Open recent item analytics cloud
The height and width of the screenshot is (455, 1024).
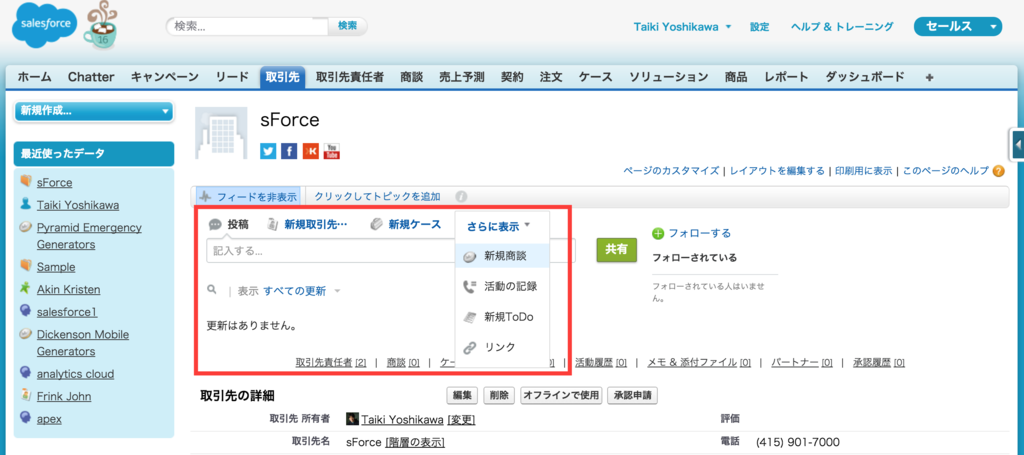tap(75, 374)
